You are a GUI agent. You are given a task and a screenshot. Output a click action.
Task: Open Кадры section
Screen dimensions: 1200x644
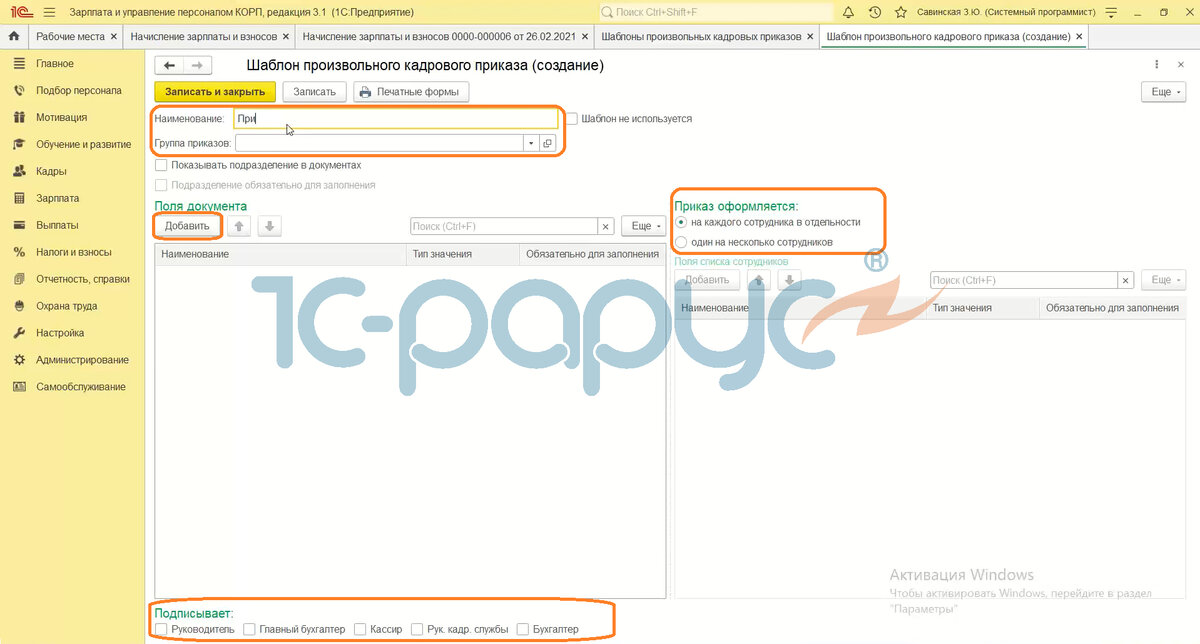pyautogui.click(x=51, y=171)
